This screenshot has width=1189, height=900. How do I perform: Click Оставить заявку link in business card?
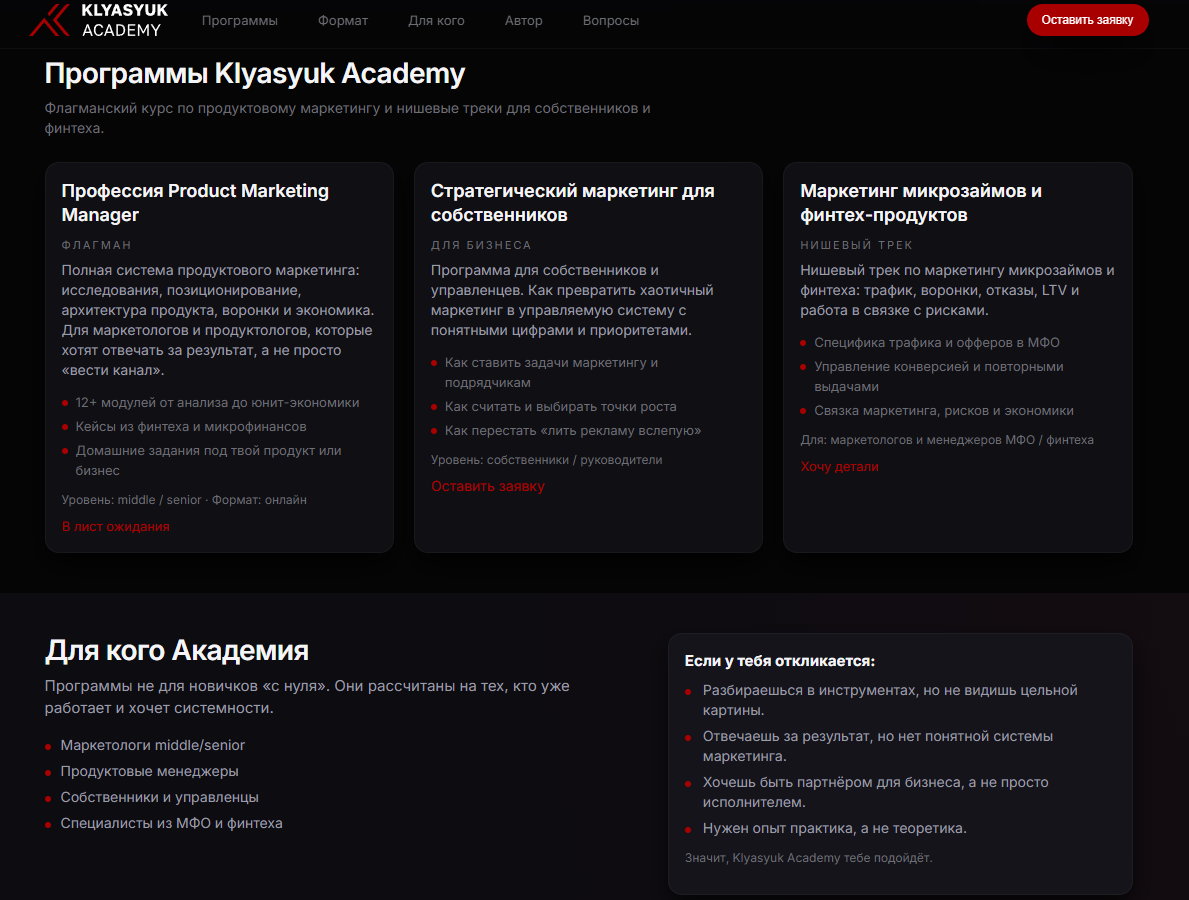tap(488, 486)
